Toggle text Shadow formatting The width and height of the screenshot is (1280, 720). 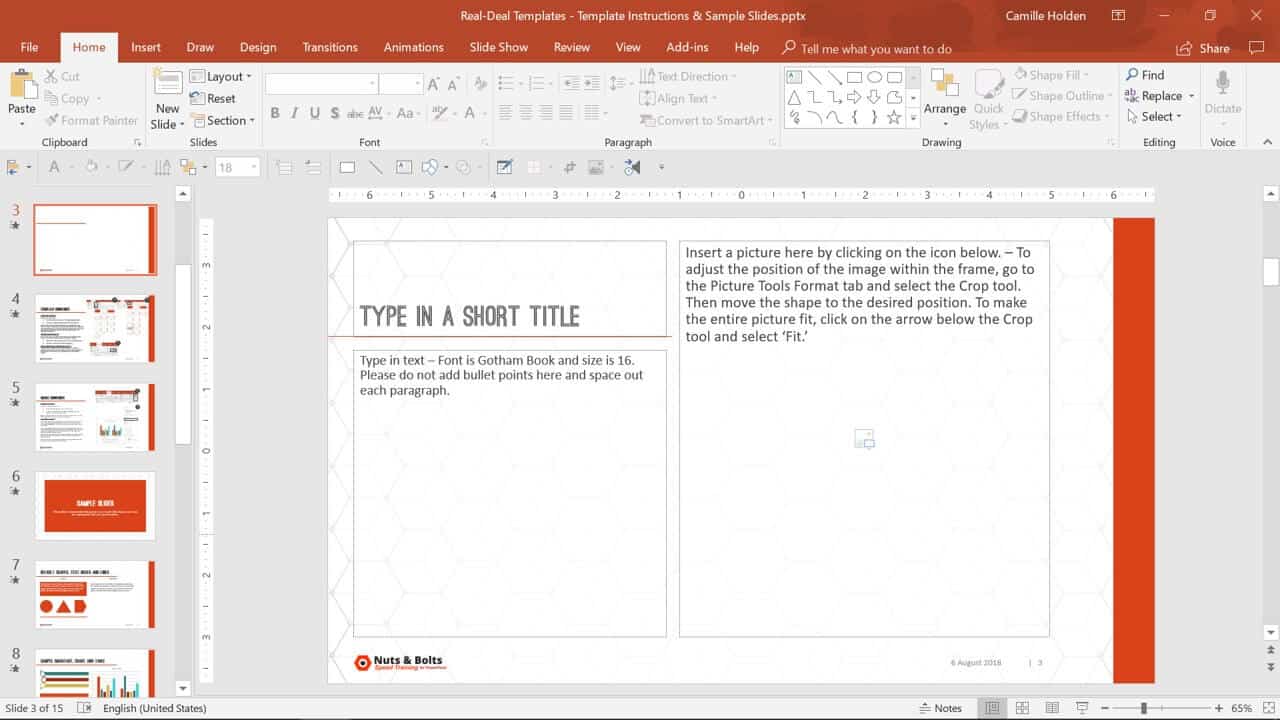(x=334, y=113)
